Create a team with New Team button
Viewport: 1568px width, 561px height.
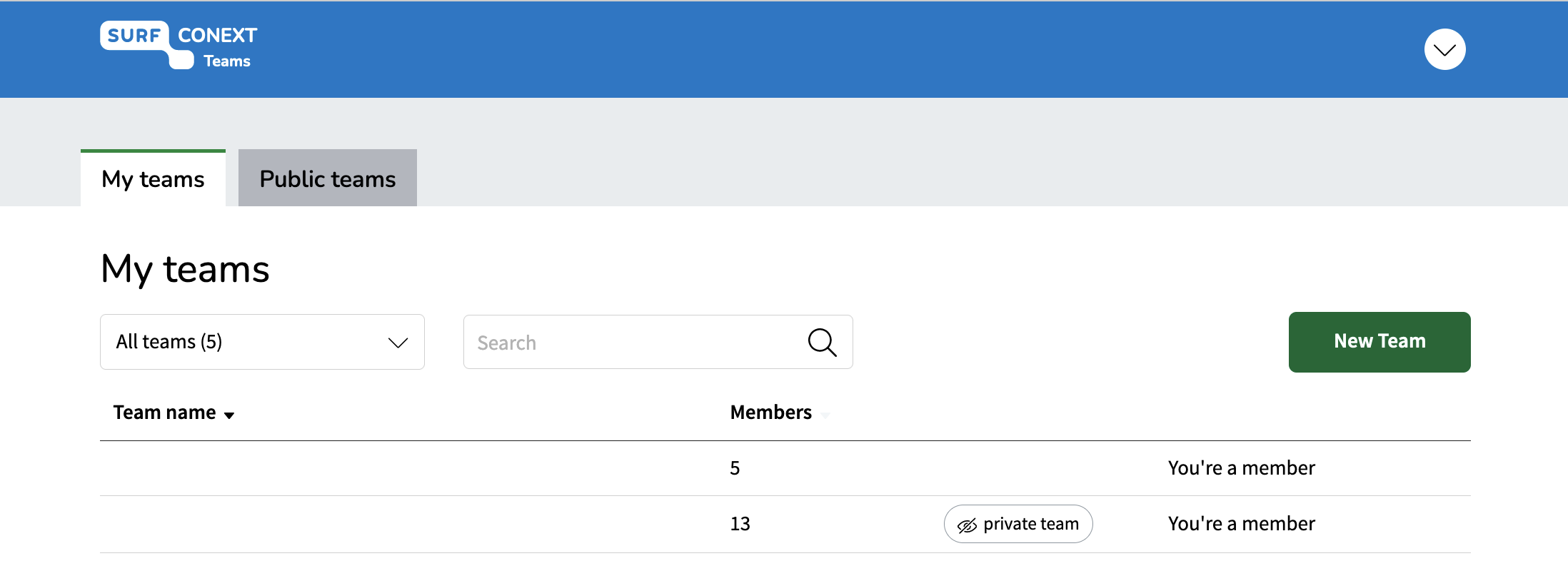pos(1379,342)
